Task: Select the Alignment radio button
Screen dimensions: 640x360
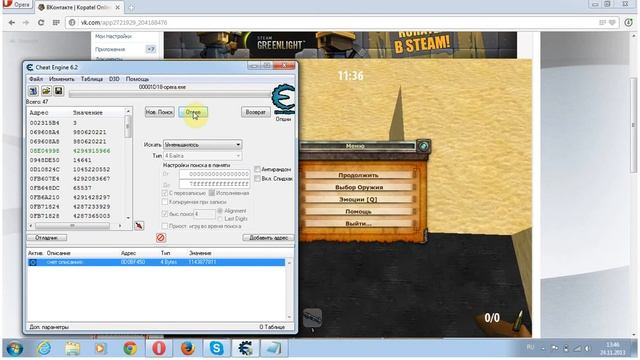Action: point(220,211)
